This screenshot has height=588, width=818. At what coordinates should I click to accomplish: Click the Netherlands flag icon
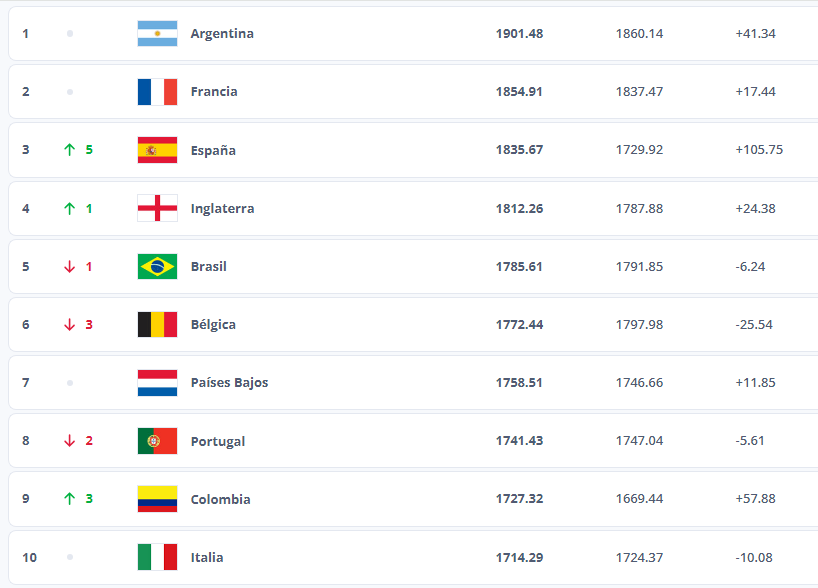click(x=157, y=383)
